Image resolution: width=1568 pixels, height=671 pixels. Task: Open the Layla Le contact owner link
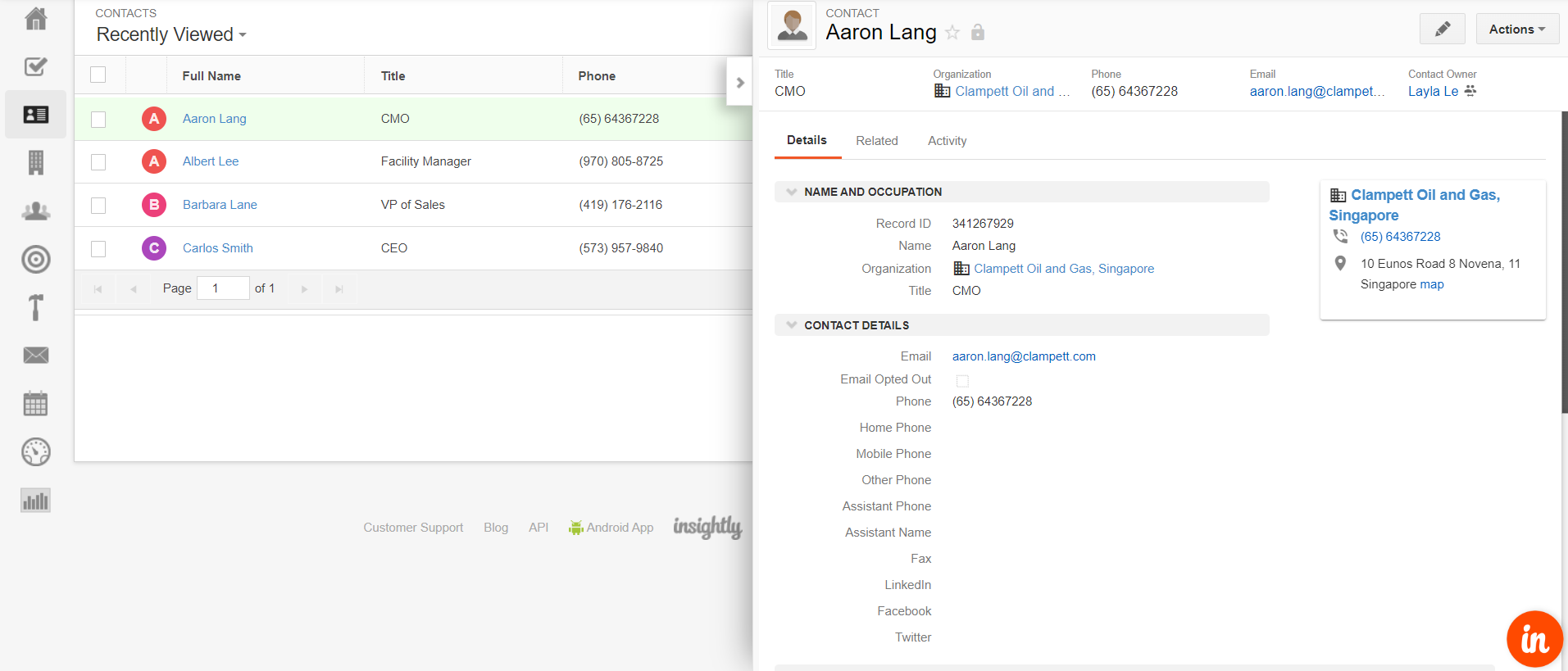point(1433,92)
